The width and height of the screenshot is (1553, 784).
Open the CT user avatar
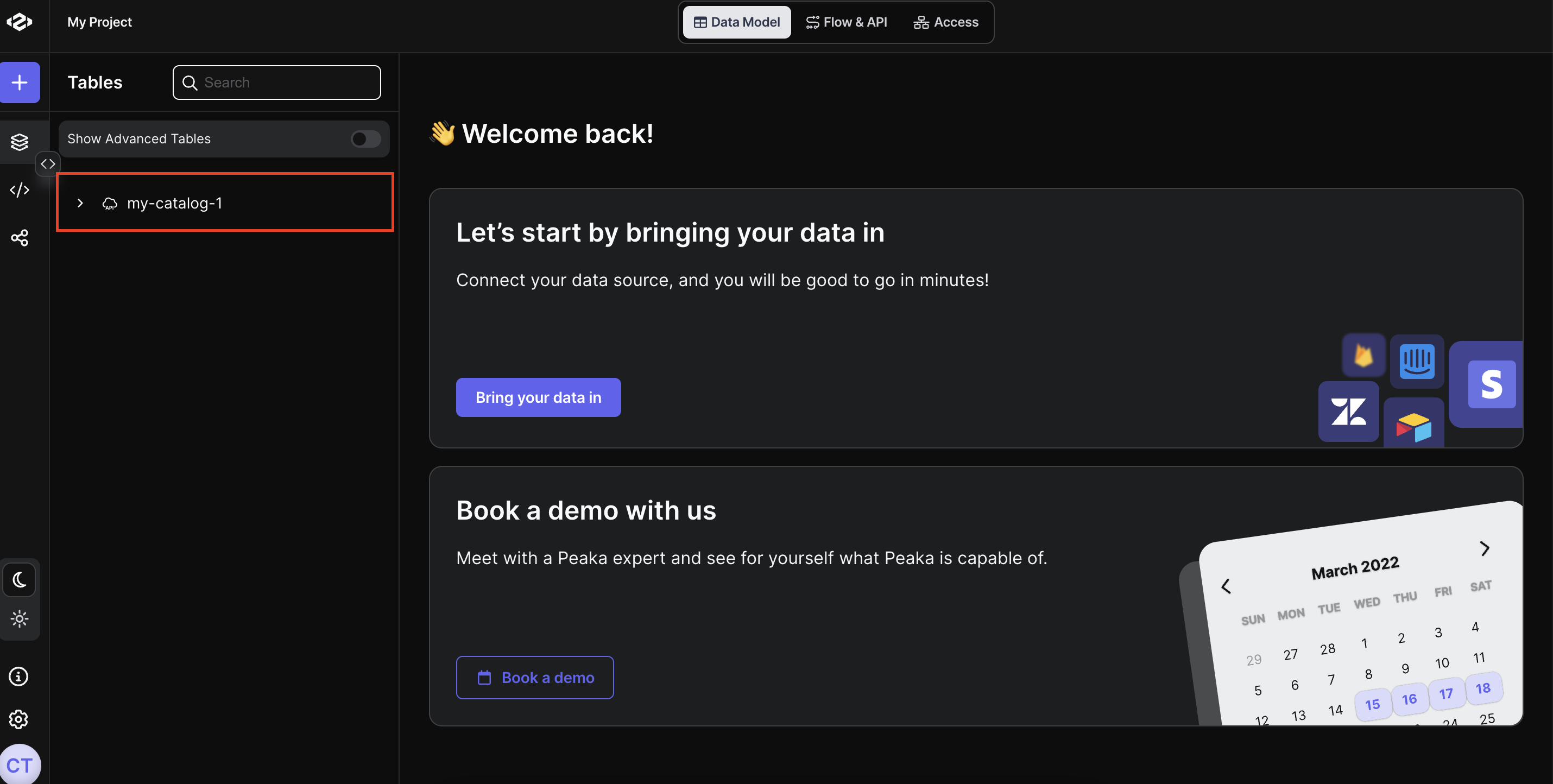[20, 766]
